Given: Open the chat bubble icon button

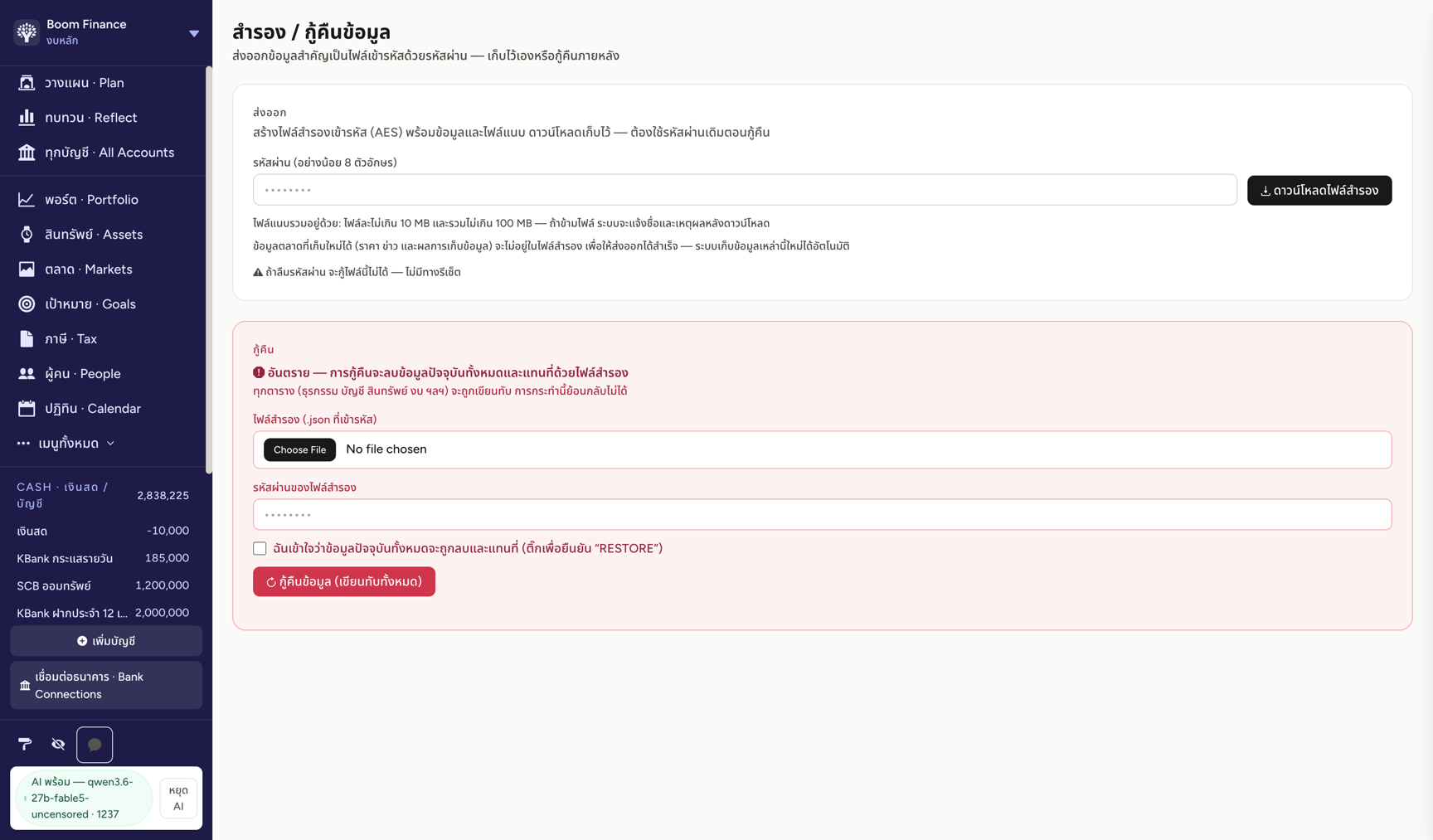Looking at the screenshot, I should (95, 745).
